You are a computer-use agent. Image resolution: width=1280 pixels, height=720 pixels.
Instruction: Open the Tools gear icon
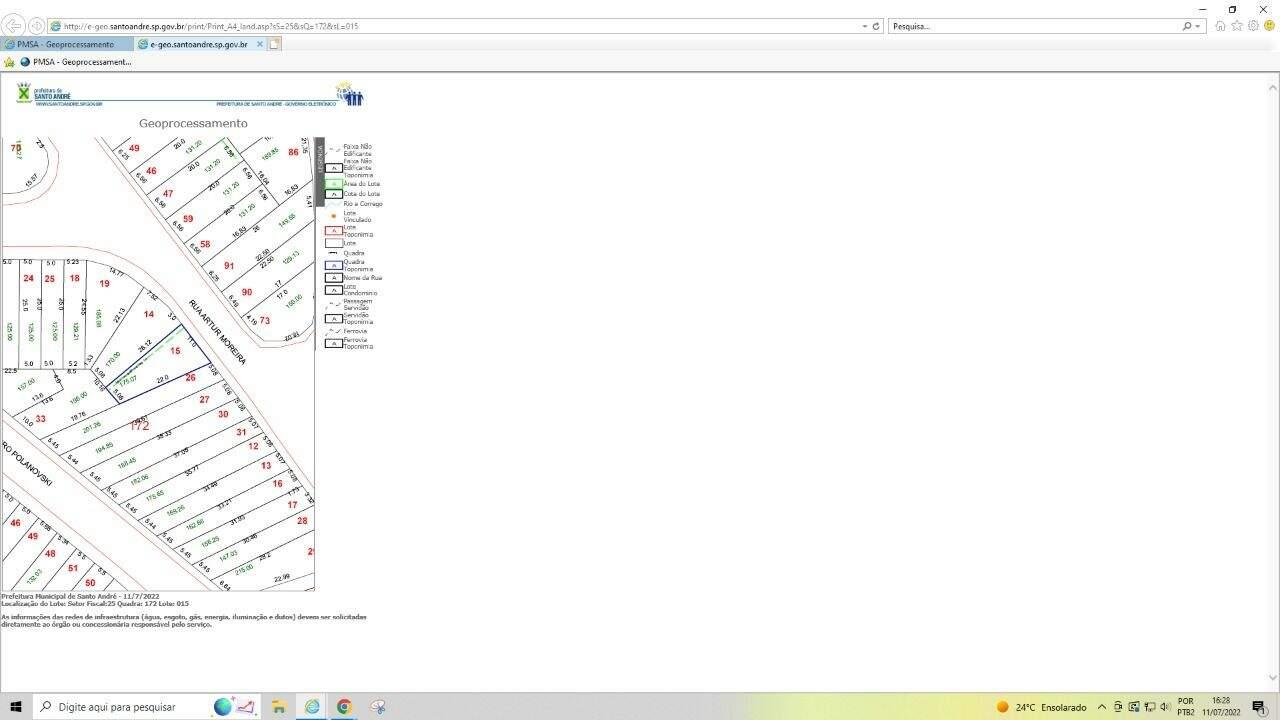point(1253,26)
